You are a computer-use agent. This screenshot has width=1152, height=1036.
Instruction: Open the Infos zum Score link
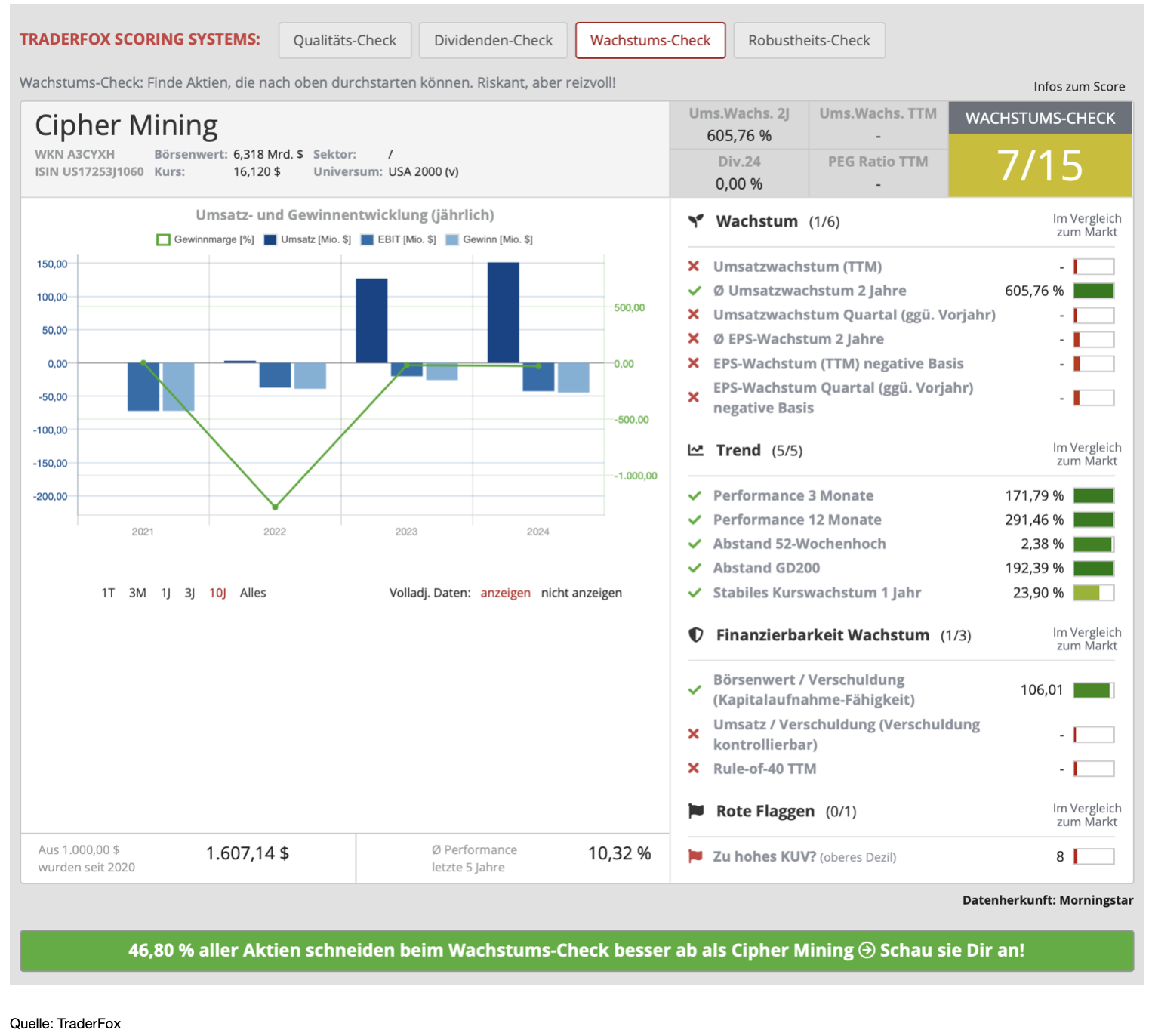[1079, 86]
